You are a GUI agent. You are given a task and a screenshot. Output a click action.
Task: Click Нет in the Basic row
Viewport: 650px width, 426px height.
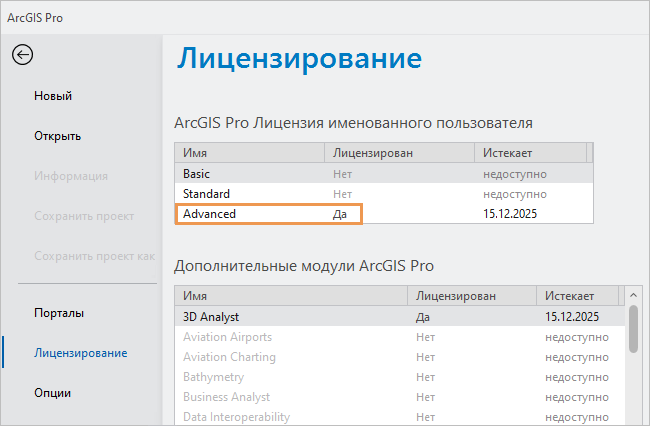pos(342,174)
